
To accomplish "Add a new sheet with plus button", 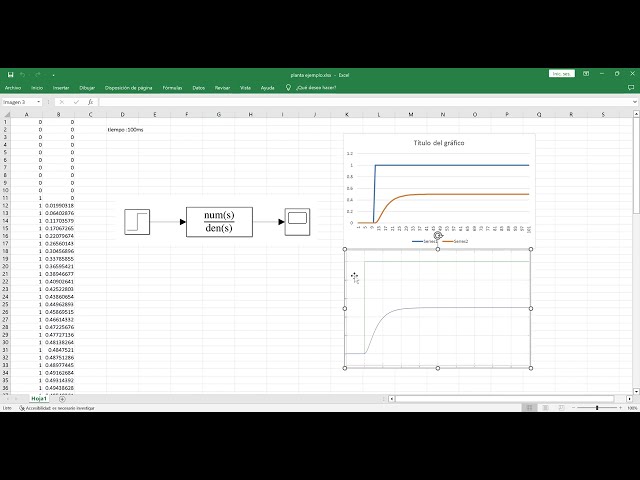I will tap(62, 399).
